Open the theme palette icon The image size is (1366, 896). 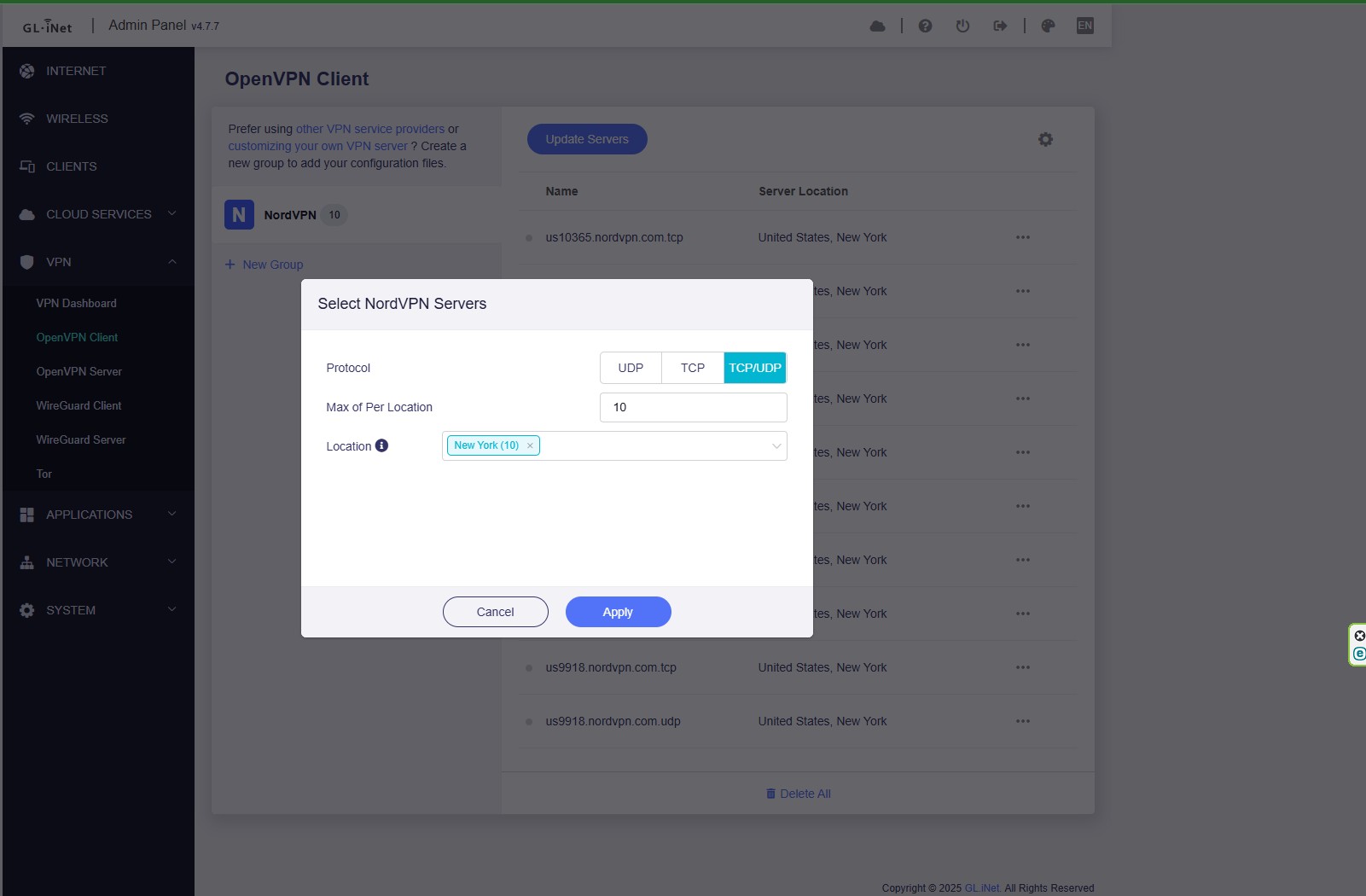1048,26
